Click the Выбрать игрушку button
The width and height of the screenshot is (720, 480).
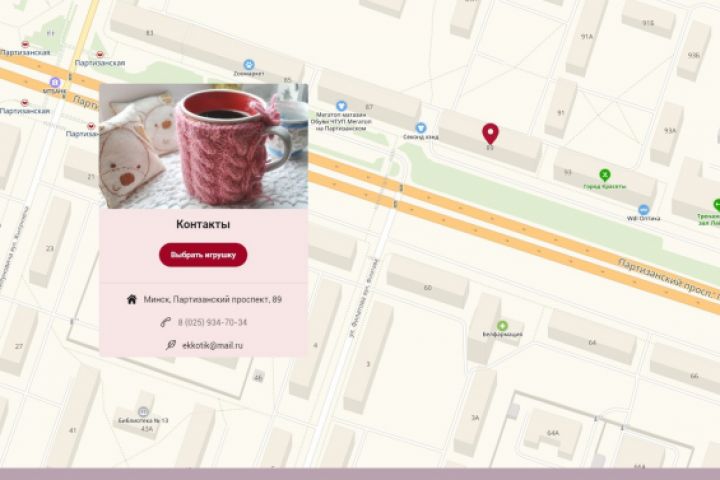click(203, 255)
